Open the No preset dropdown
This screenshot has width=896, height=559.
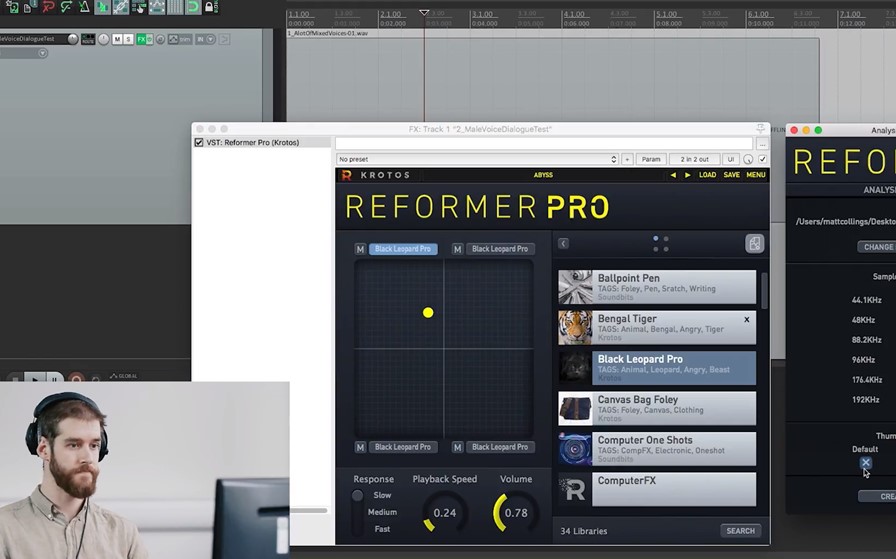478,159
